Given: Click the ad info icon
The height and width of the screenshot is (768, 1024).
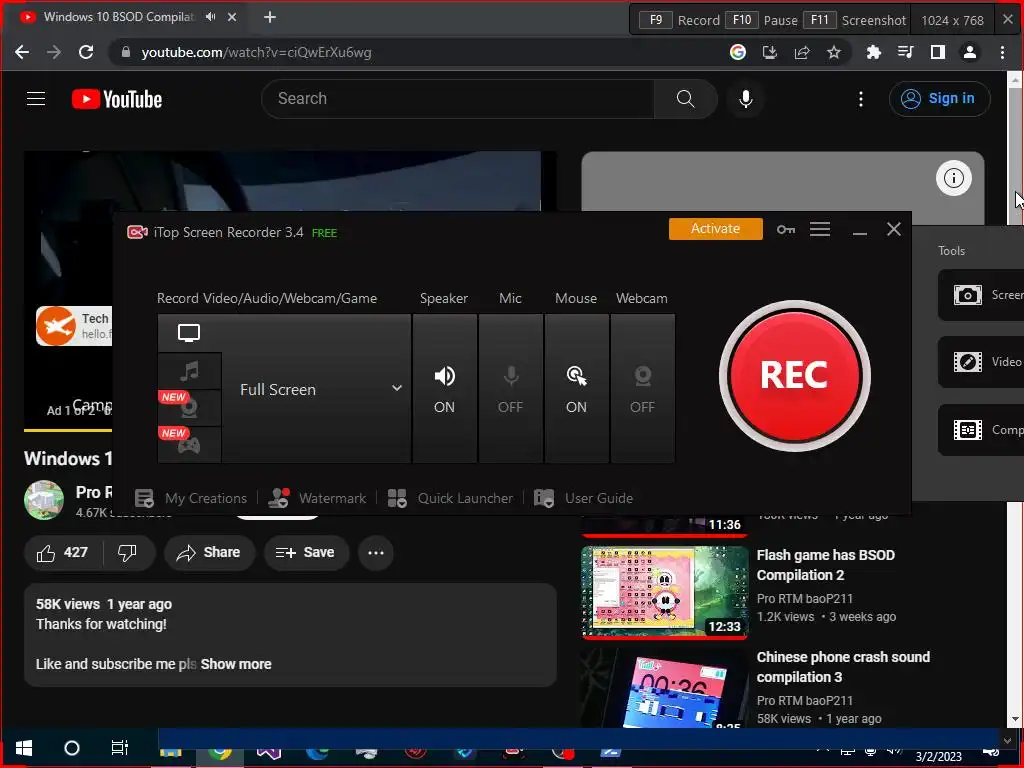Looking at the screenshot, I should pos(953,178).
